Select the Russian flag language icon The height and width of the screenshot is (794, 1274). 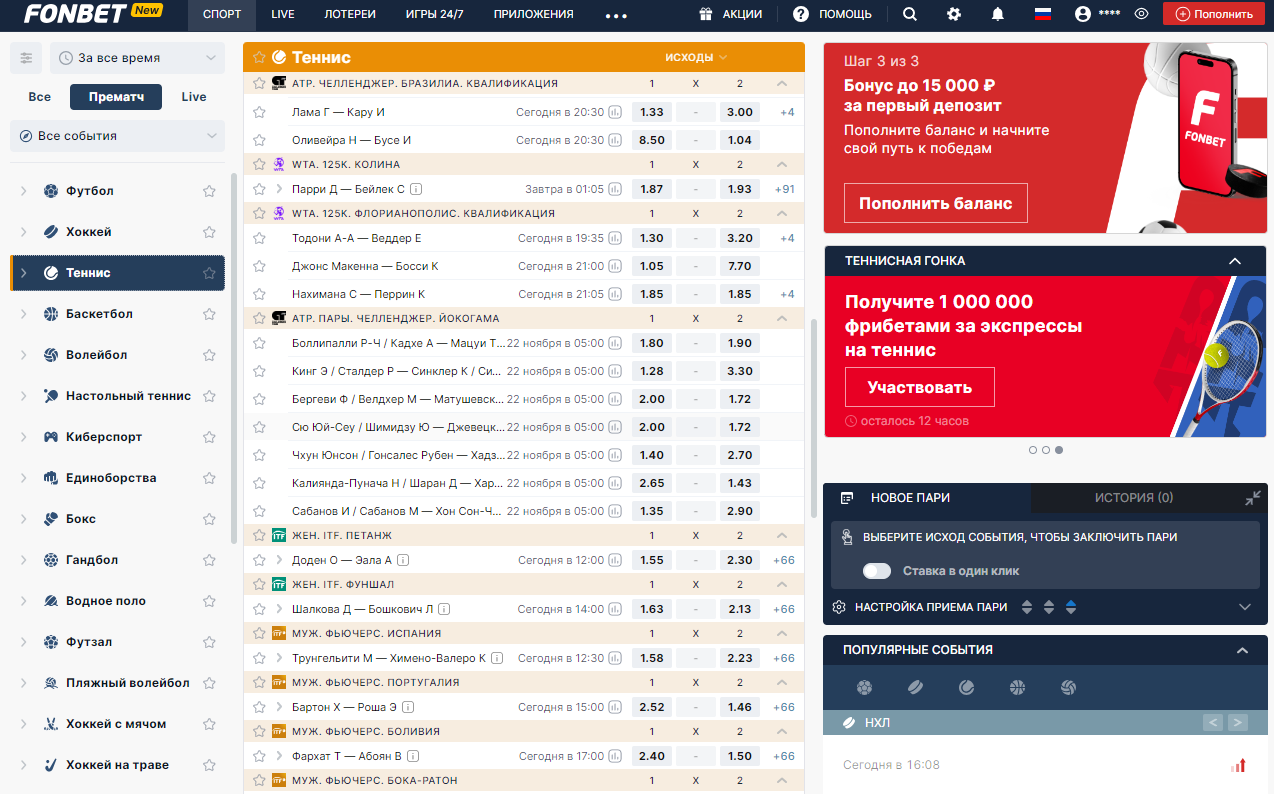point(1043,14)
